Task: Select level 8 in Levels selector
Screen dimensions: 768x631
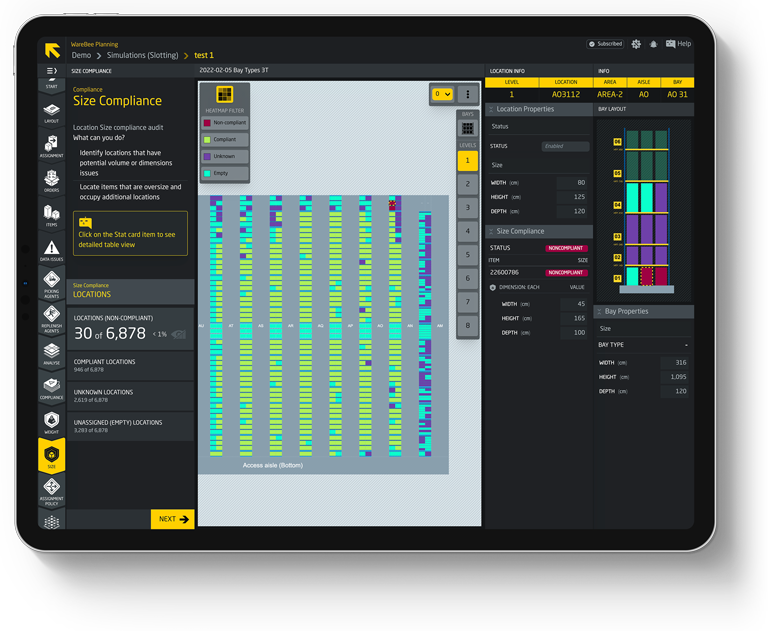Action: click(x=468, y=325)
